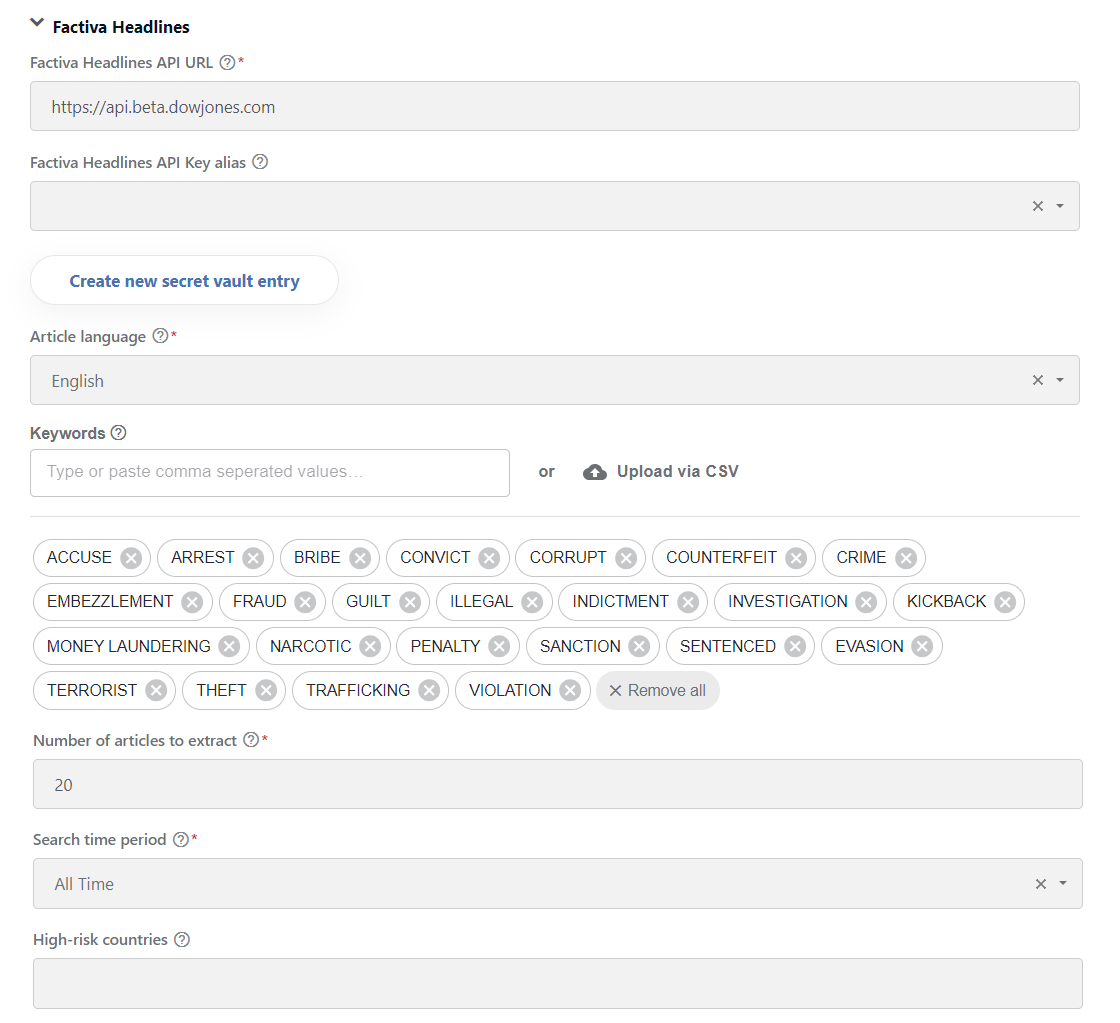Clear the All Time search period value
This screenshot has height=1023, width=1120.
click(x=1041, y=884)
